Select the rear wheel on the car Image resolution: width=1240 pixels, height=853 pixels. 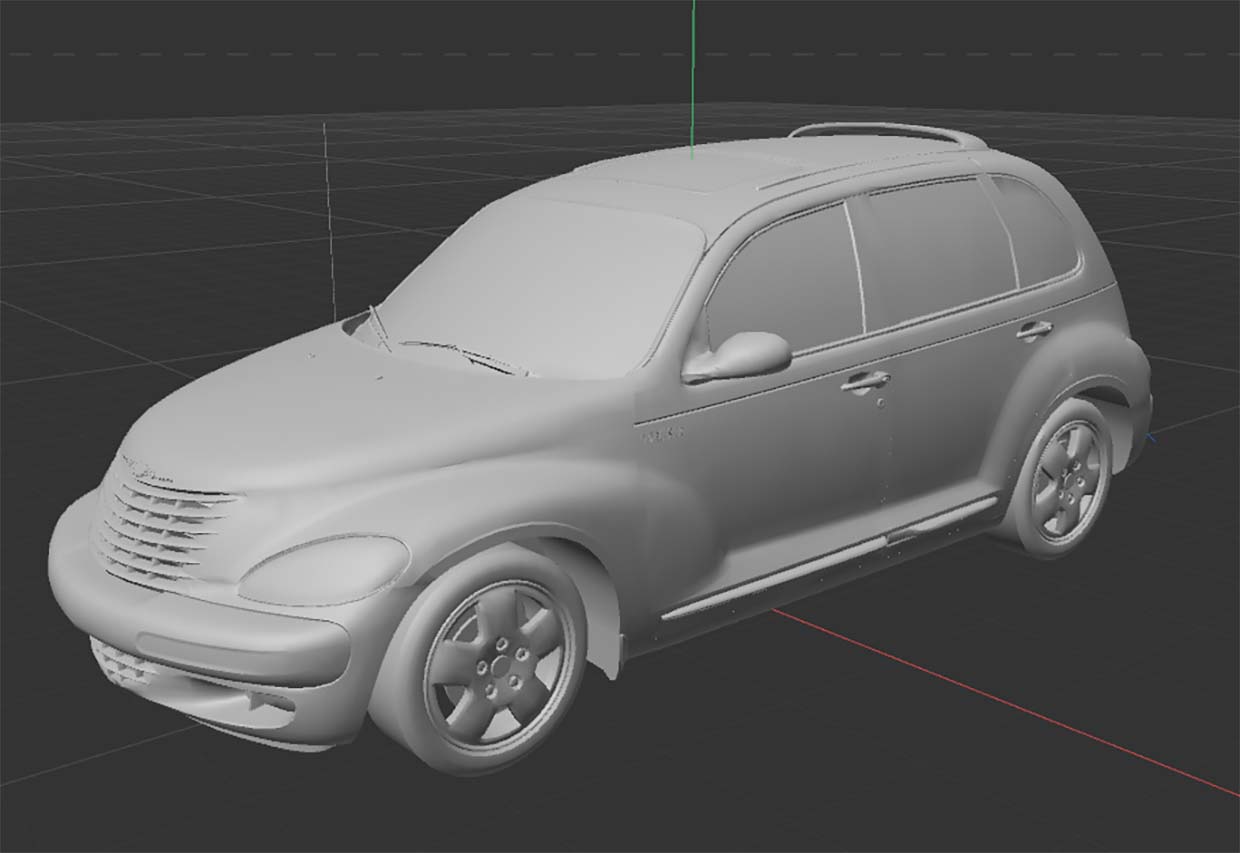pos(1069,478)
